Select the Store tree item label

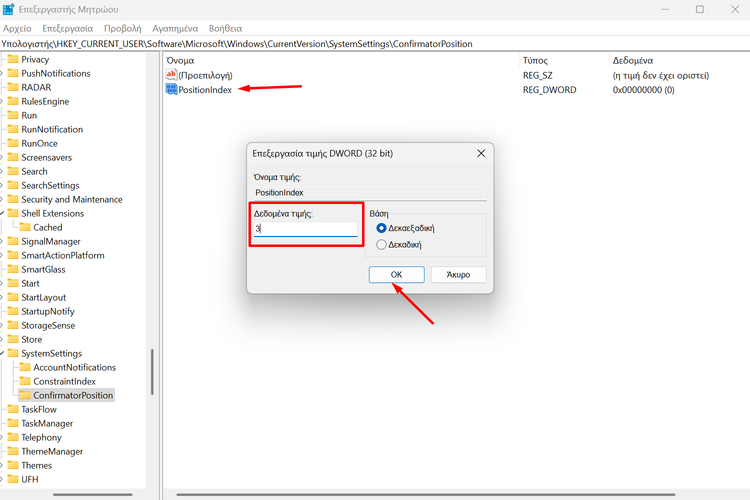click(32, 339)
